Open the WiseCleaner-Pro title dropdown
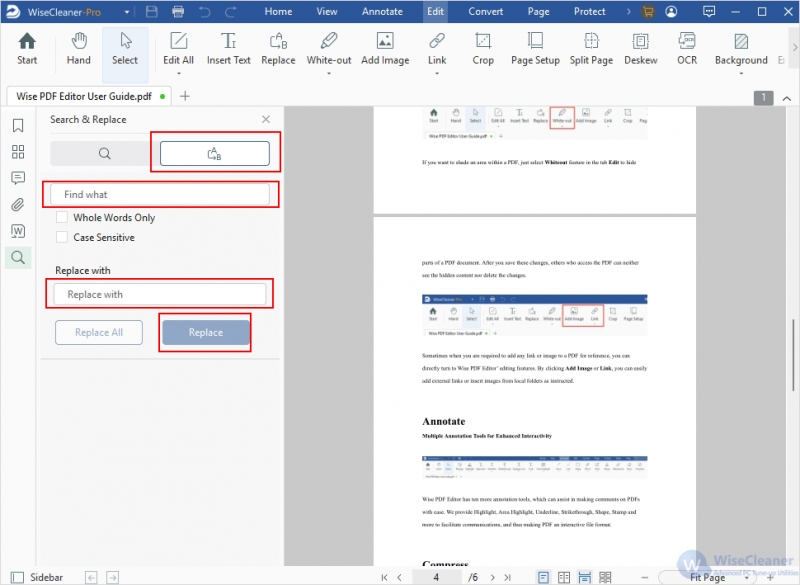This screenshot has width=800, height=585. click(x=127, y=12)
